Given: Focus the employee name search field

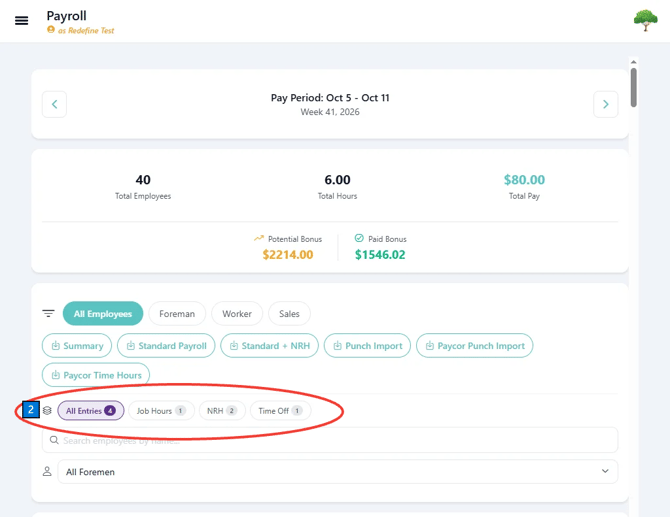Looking at the screenshot, I should click(x=330, y=440).
